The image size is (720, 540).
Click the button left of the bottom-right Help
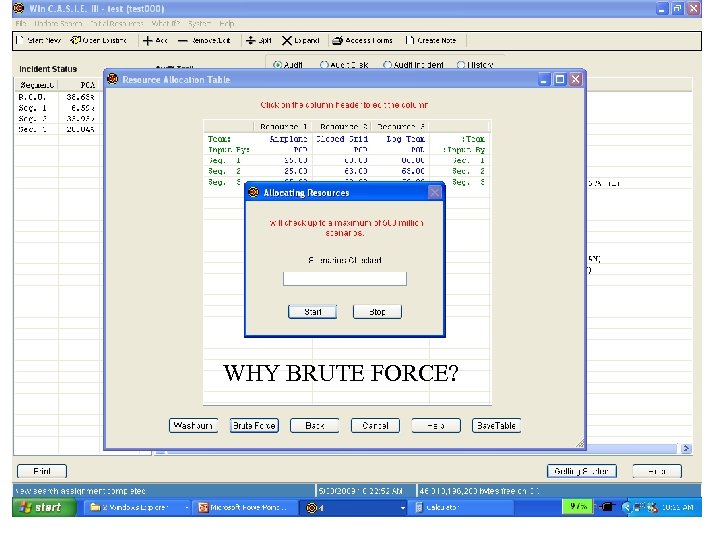point(581,471)
